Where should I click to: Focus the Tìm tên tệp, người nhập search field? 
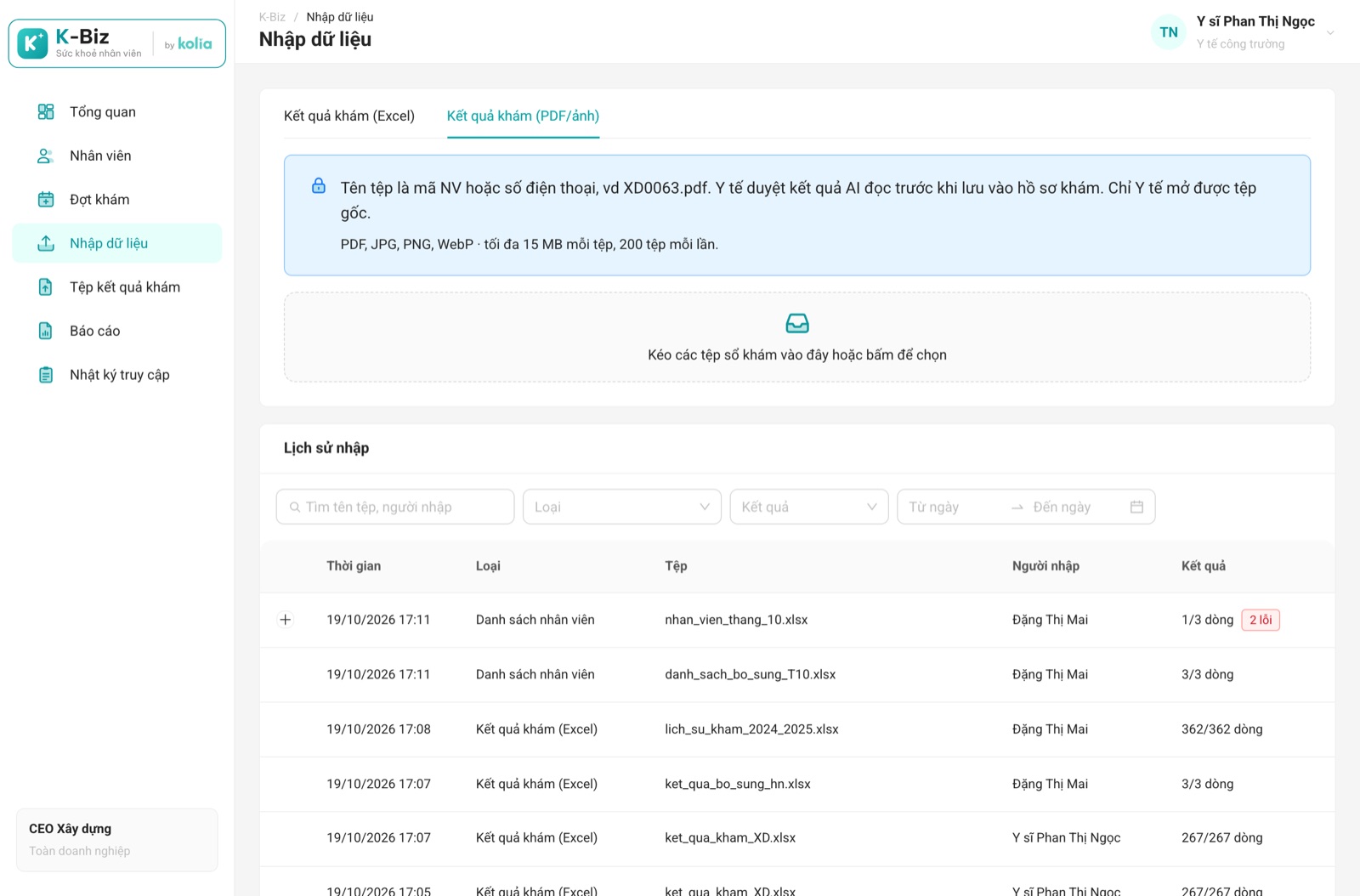395,507
